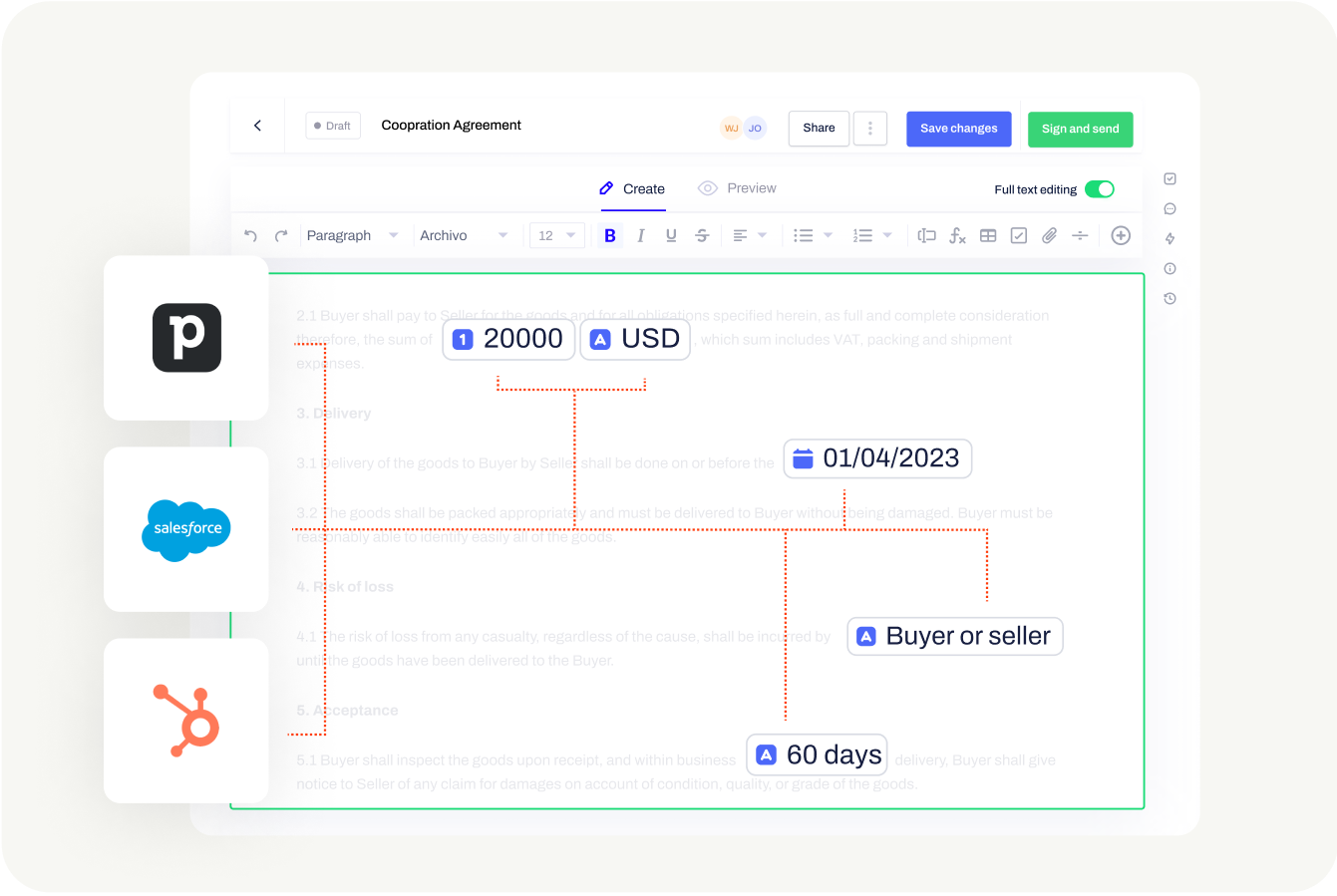The width and height of the screenshot is (1337, 896).
Task: Open the comments panel in the right sidebar
Action: 1170,208
